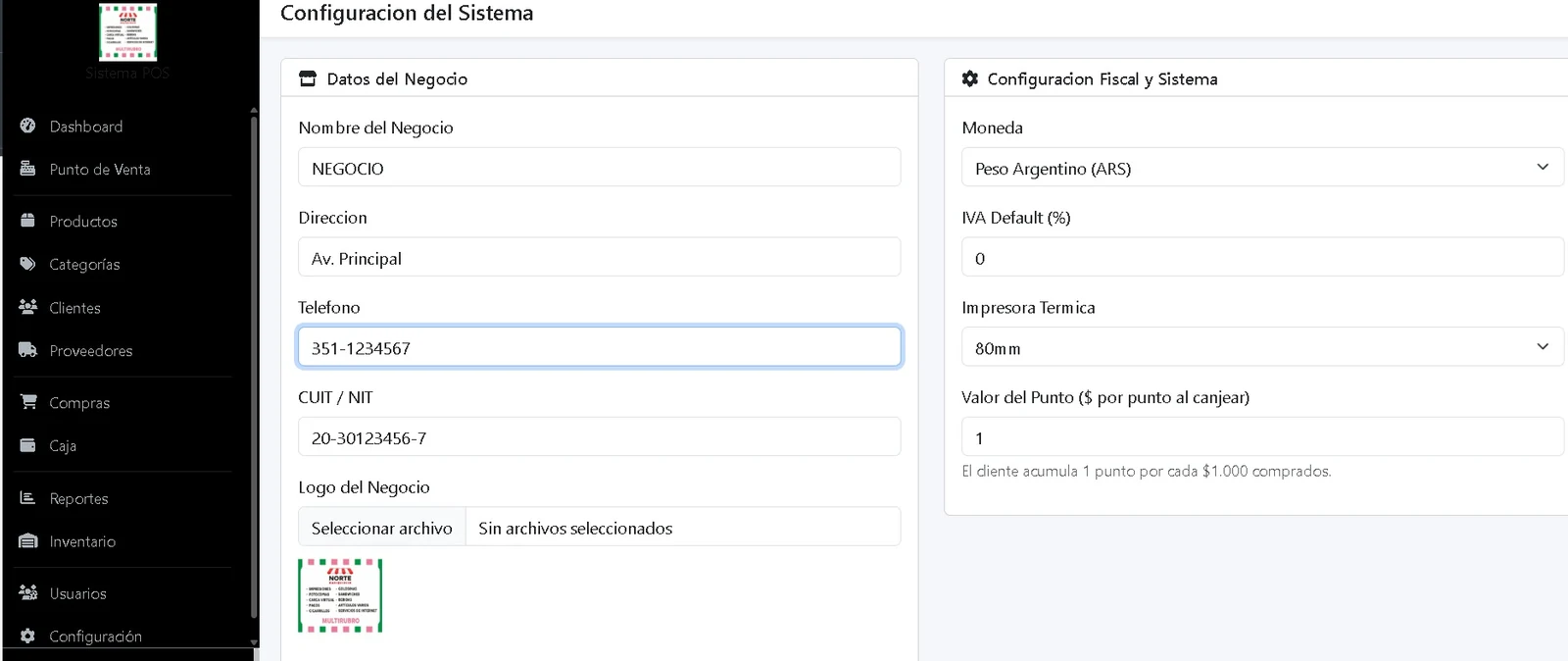
Task: Click the Compras shopping cart icon
Action: pyautogui.click(x=27, y=402)
